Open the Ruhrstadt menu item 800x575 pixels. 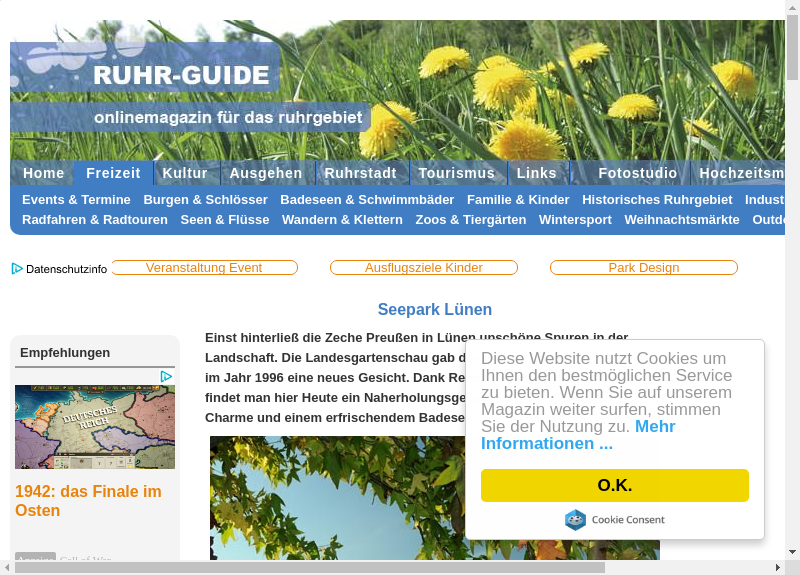click(x=360, y=173)
